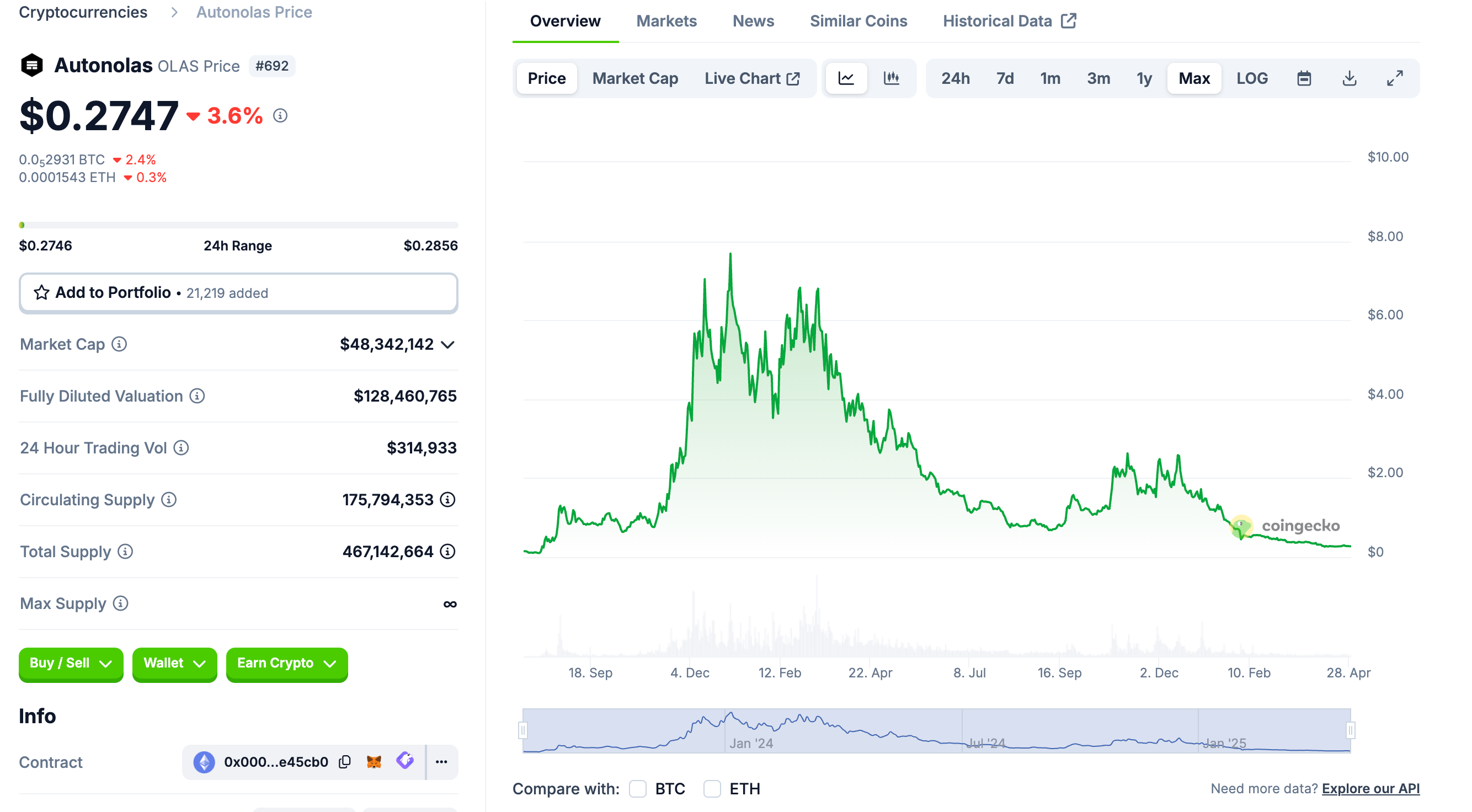Click the 24h Range progress bar
1472x812 pixels.
tap(238, 225)
